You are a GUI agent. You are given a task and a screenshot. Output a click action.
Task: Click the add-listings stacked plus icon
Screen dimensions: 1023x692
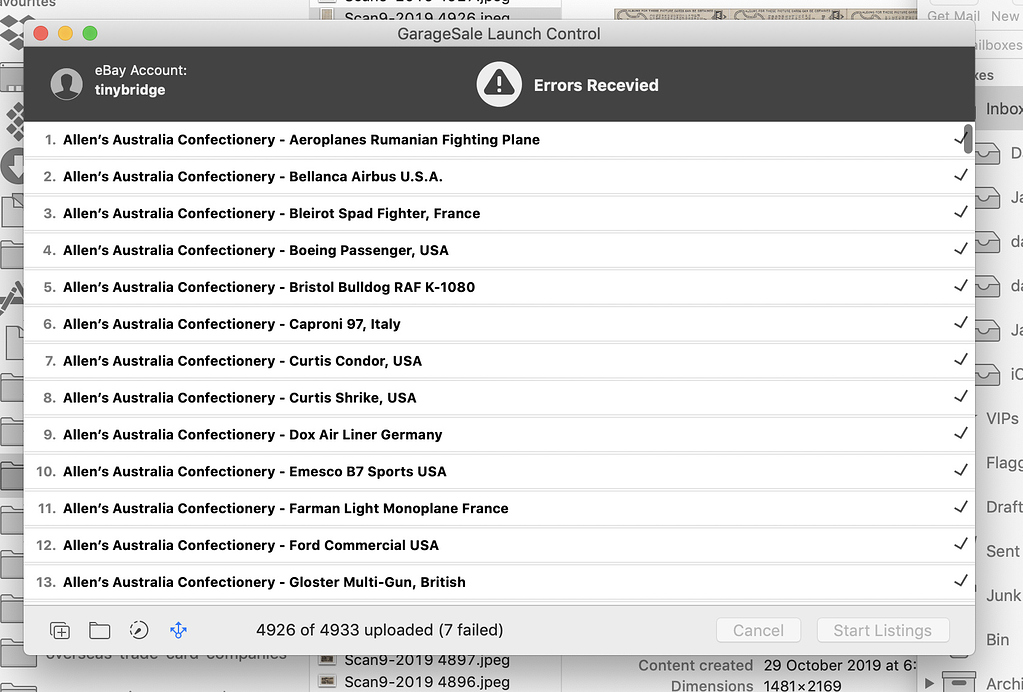click(x=60, y=630)
